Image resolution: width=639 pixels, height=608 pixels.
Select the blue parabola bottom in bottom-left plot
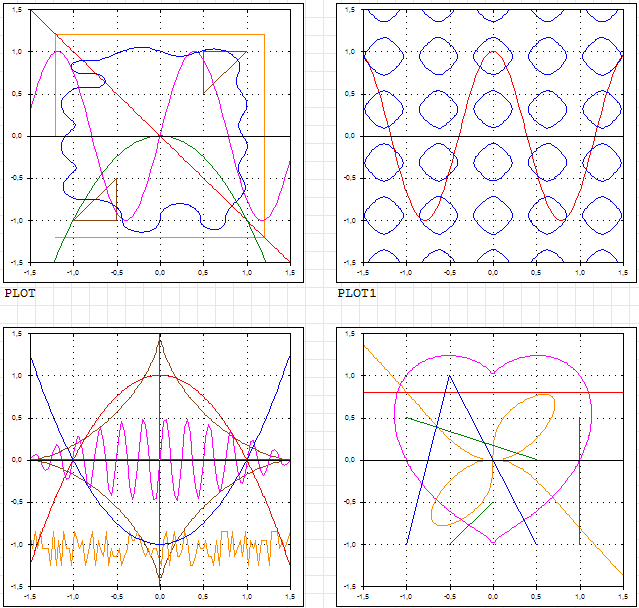(160, 544)
